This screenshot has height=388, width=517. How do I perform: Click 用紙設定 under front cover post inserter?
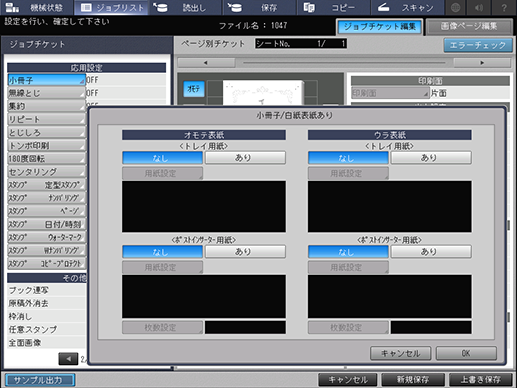click(x=162, y=267)
